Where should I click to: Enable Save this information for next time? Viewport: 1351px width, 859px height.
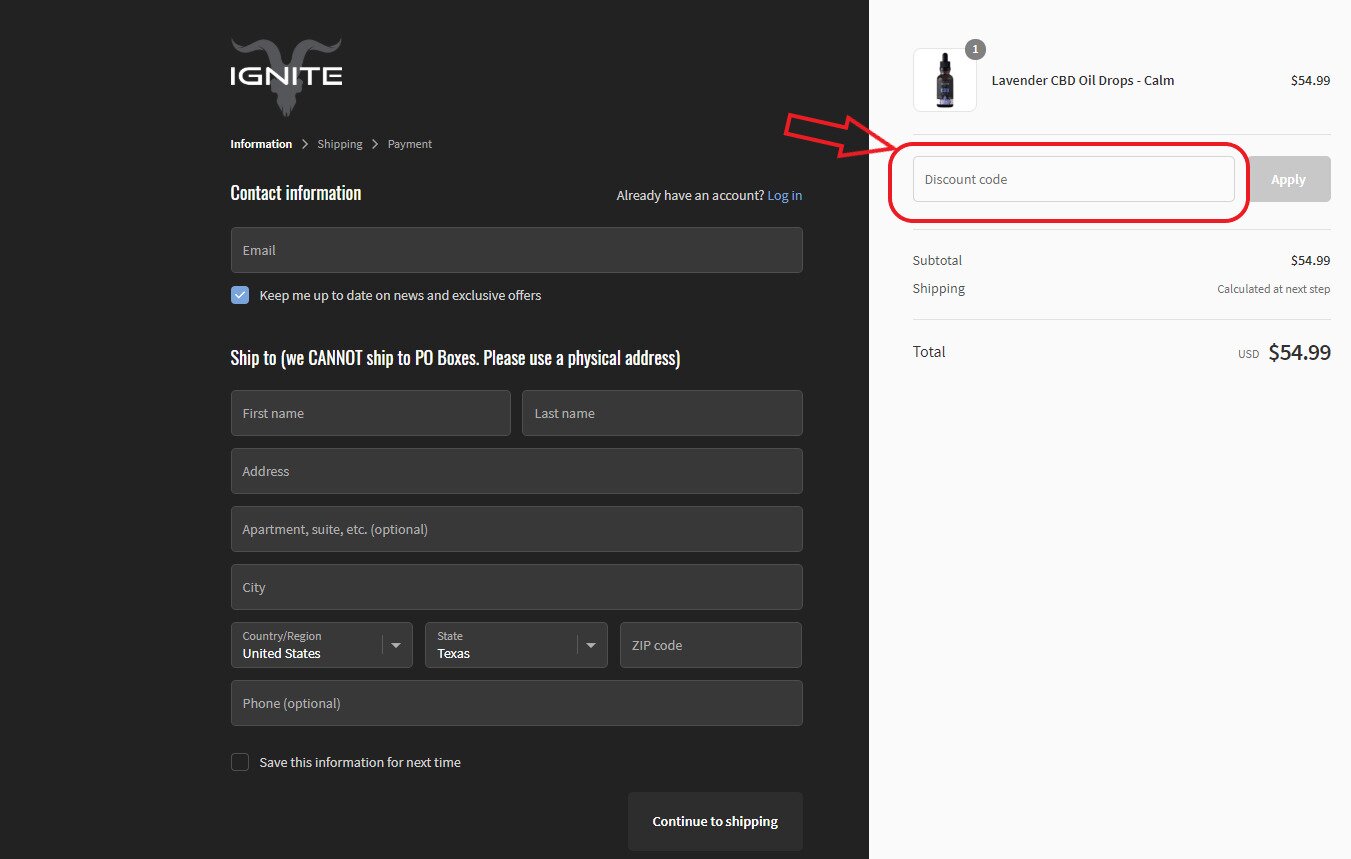tap(240, 762)
